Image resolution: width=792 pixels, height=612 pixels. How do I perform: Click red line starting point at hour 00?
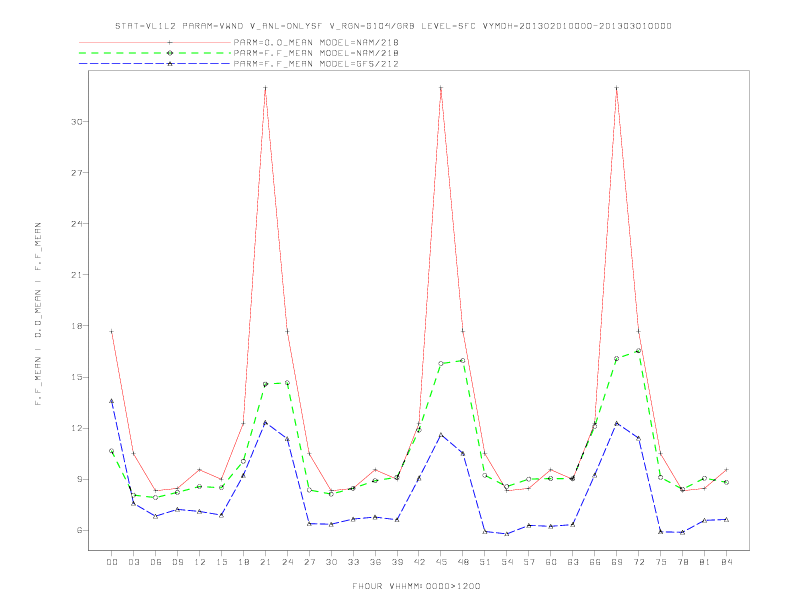click(112, 332)
